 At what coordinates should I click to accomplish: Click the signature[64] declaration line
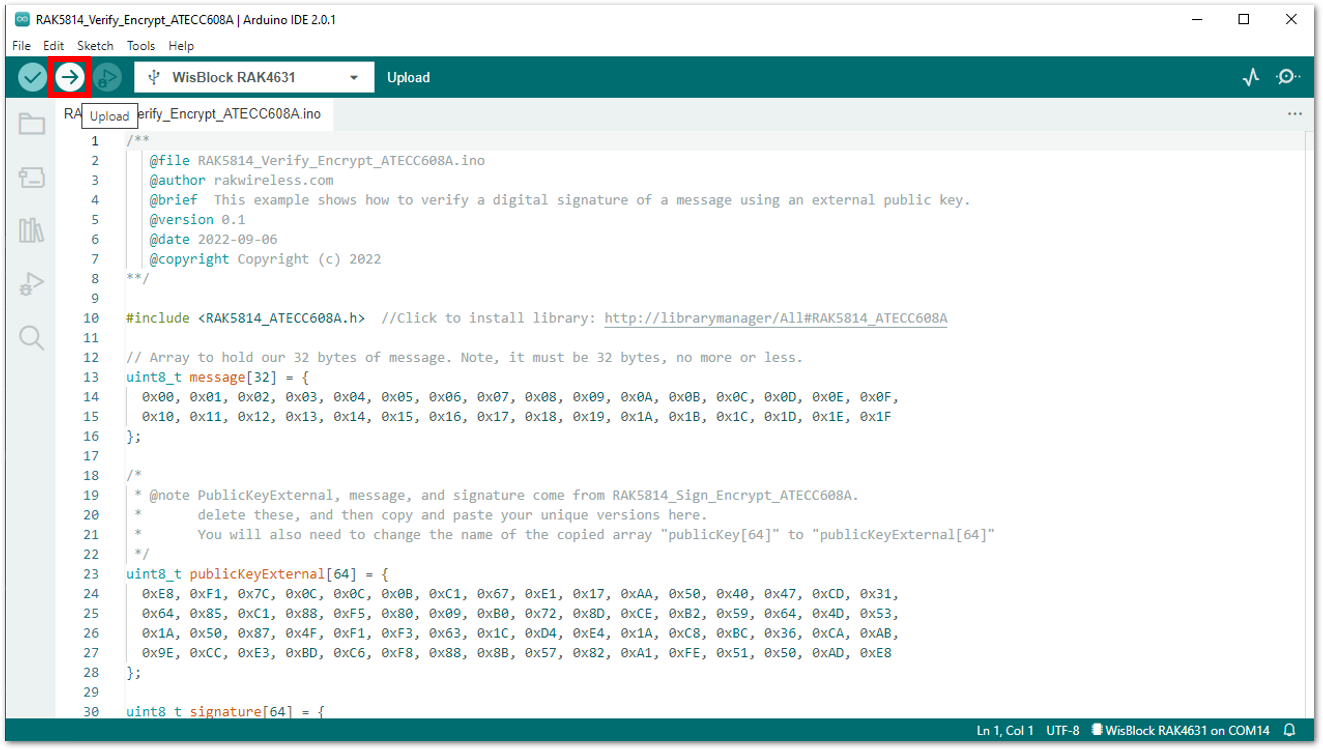225,711
